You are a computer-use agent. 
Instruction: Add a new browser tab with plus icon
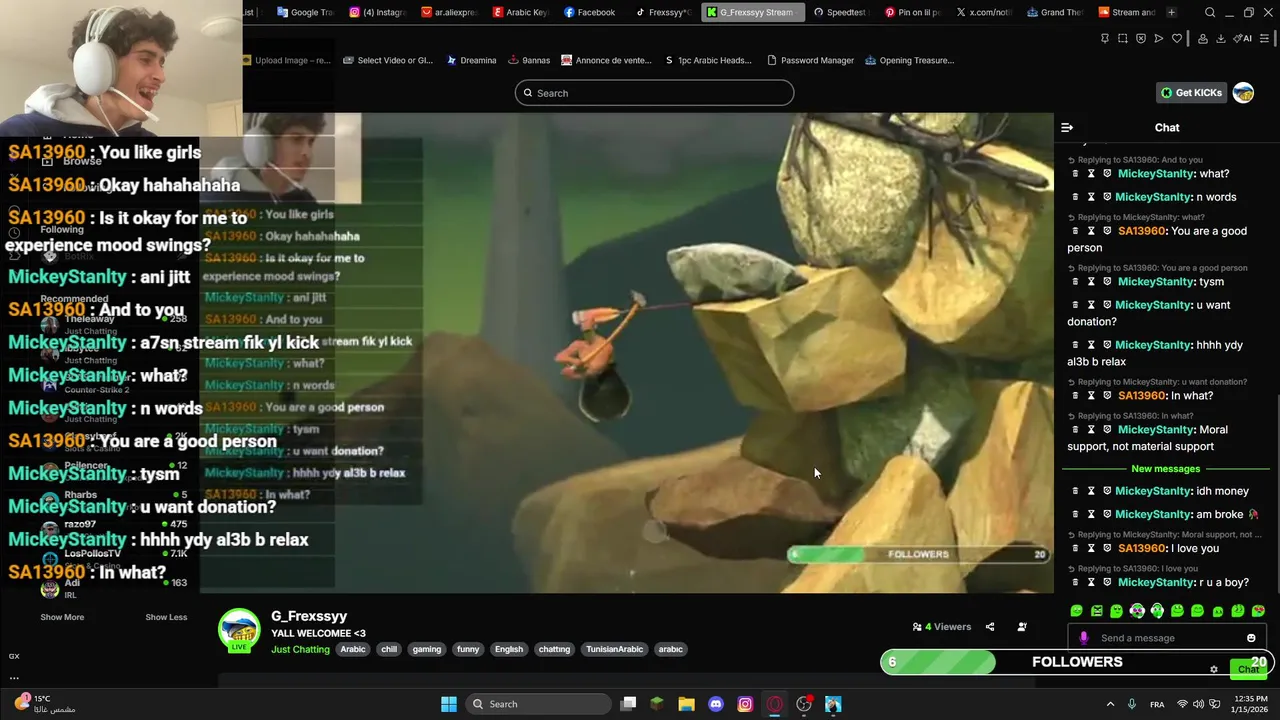tap(1171, 12)
